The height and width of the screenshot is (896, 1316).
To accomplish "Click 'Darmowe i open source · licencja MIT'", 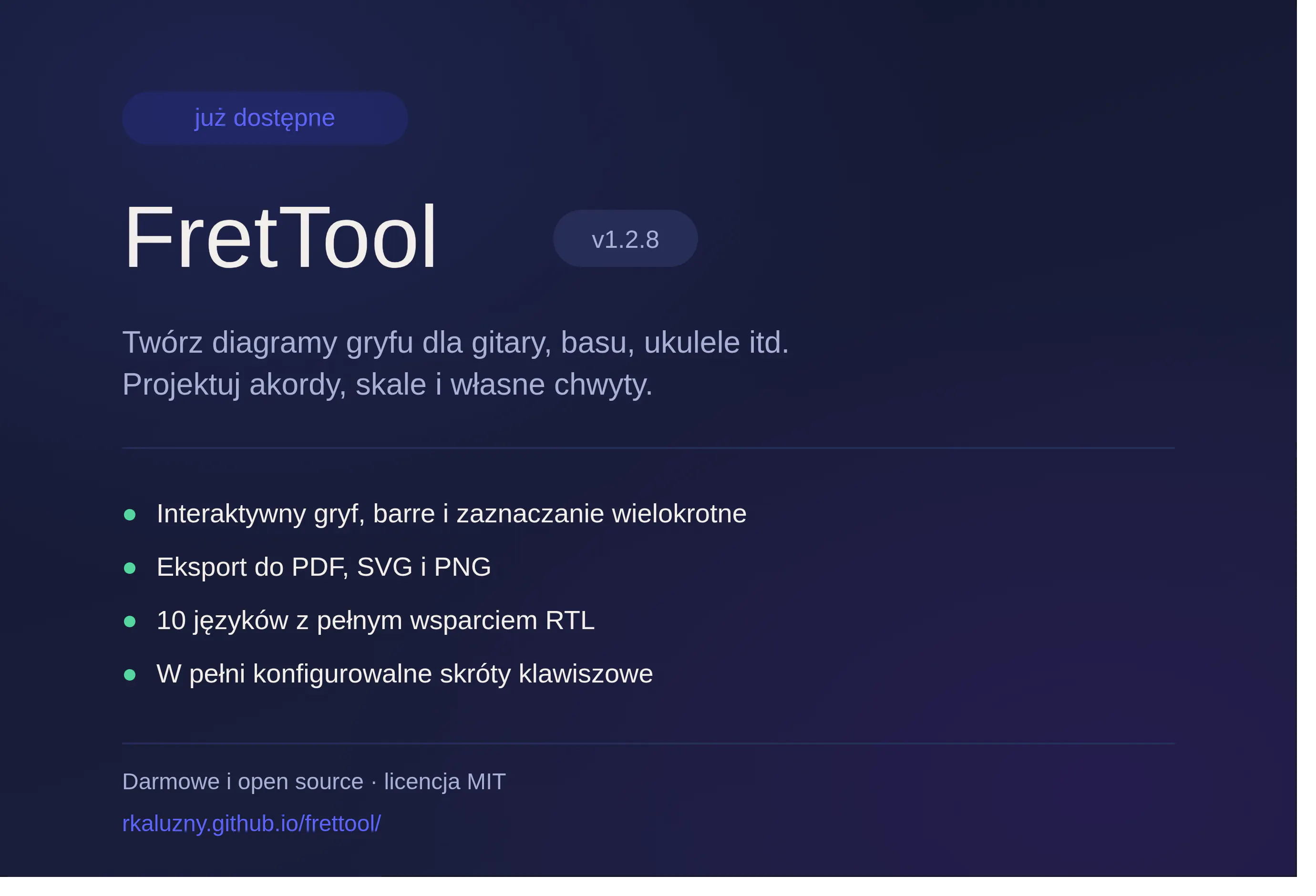I will click(314, 782).
